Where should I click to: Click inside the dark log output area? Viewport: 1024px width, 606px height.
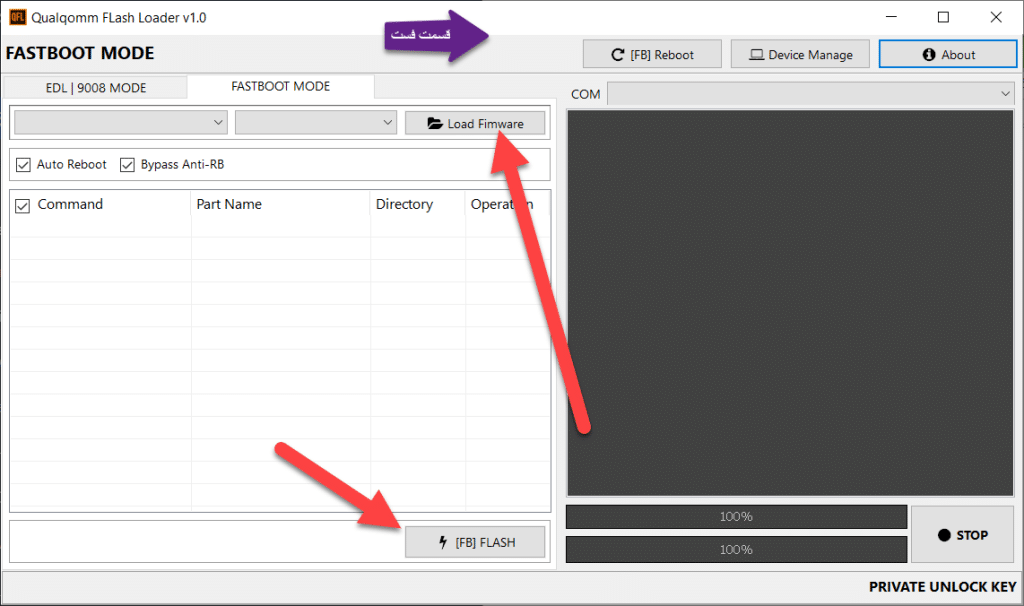(790, 303)
